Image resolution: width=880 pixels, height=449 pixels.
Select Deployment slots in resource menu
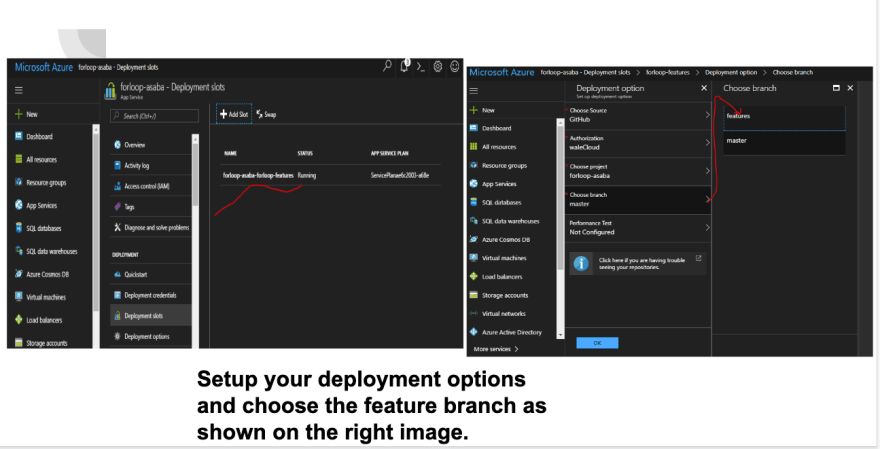coord(150,316)
